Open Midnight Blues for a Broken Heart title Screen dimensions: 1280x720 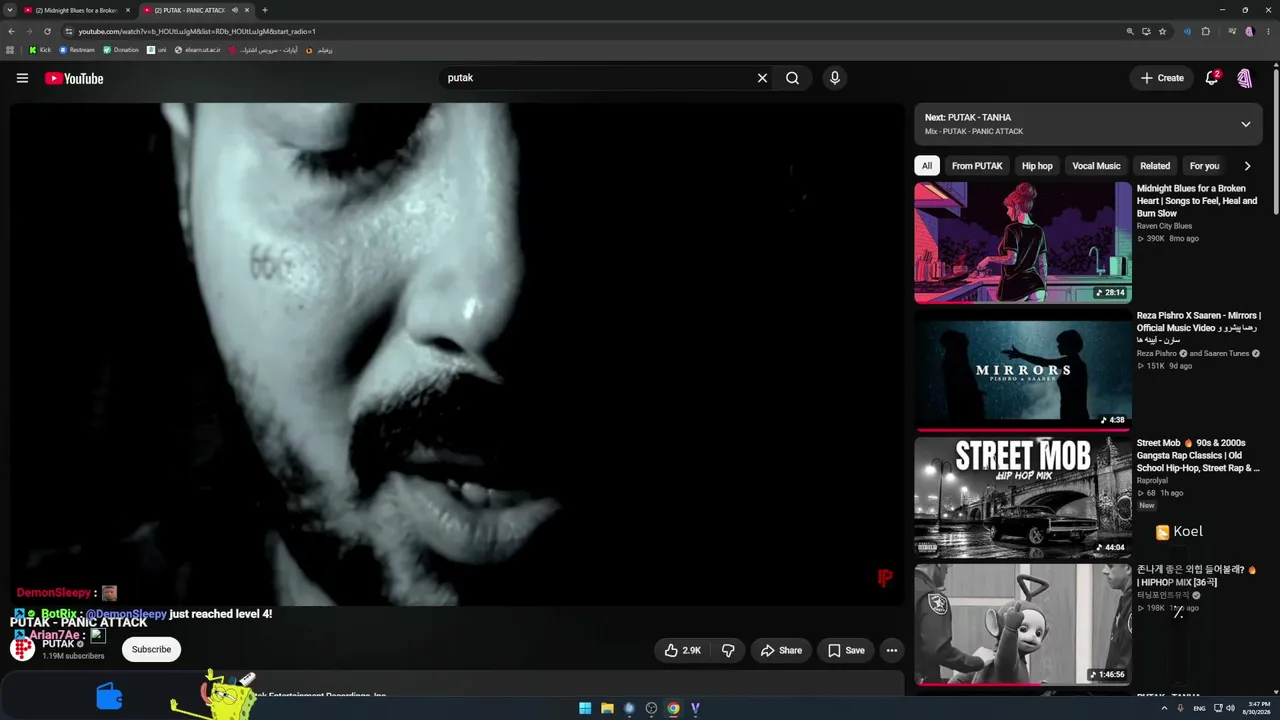1198,201
